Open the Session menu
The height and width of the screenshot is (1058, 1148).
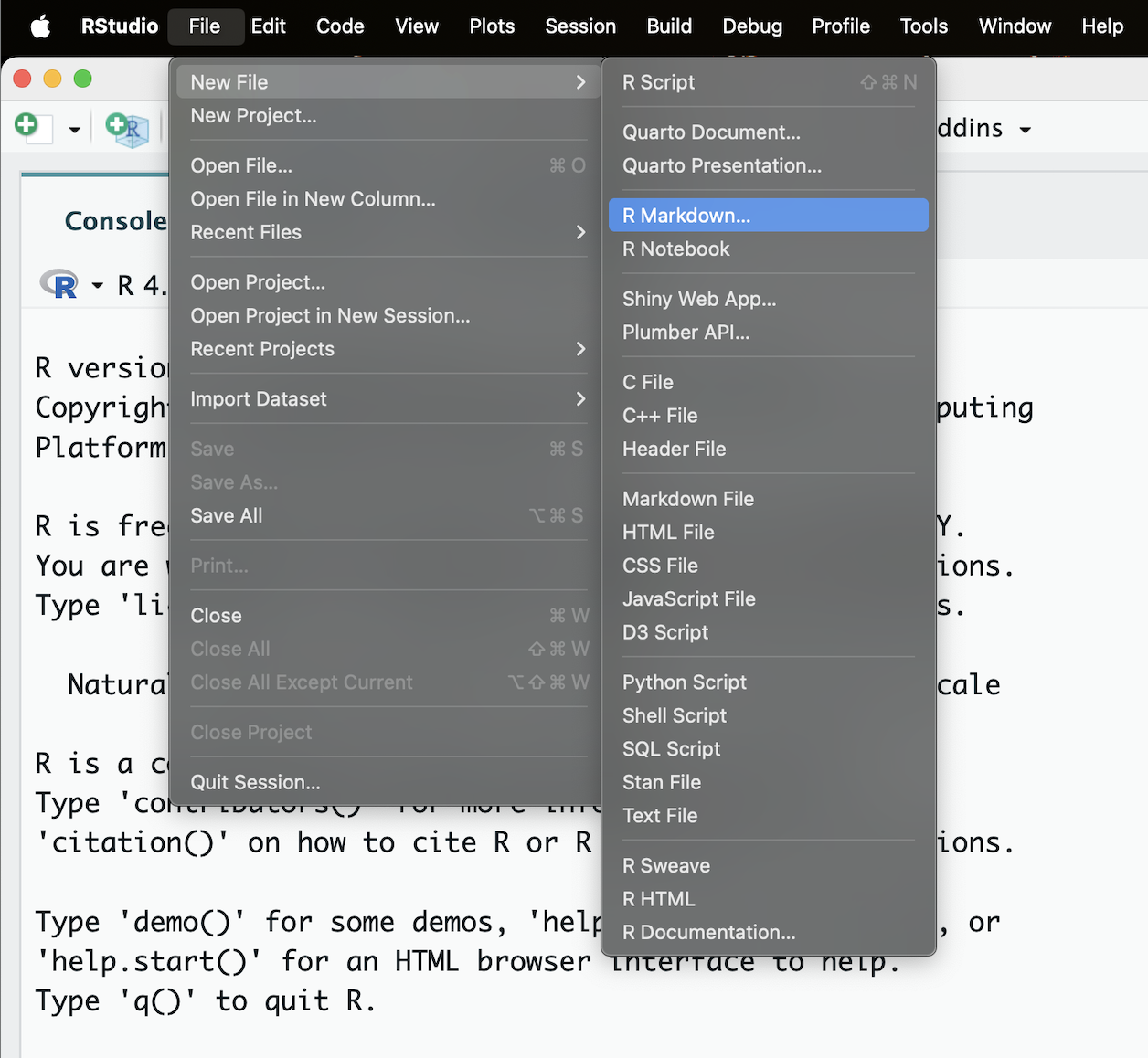580,26
